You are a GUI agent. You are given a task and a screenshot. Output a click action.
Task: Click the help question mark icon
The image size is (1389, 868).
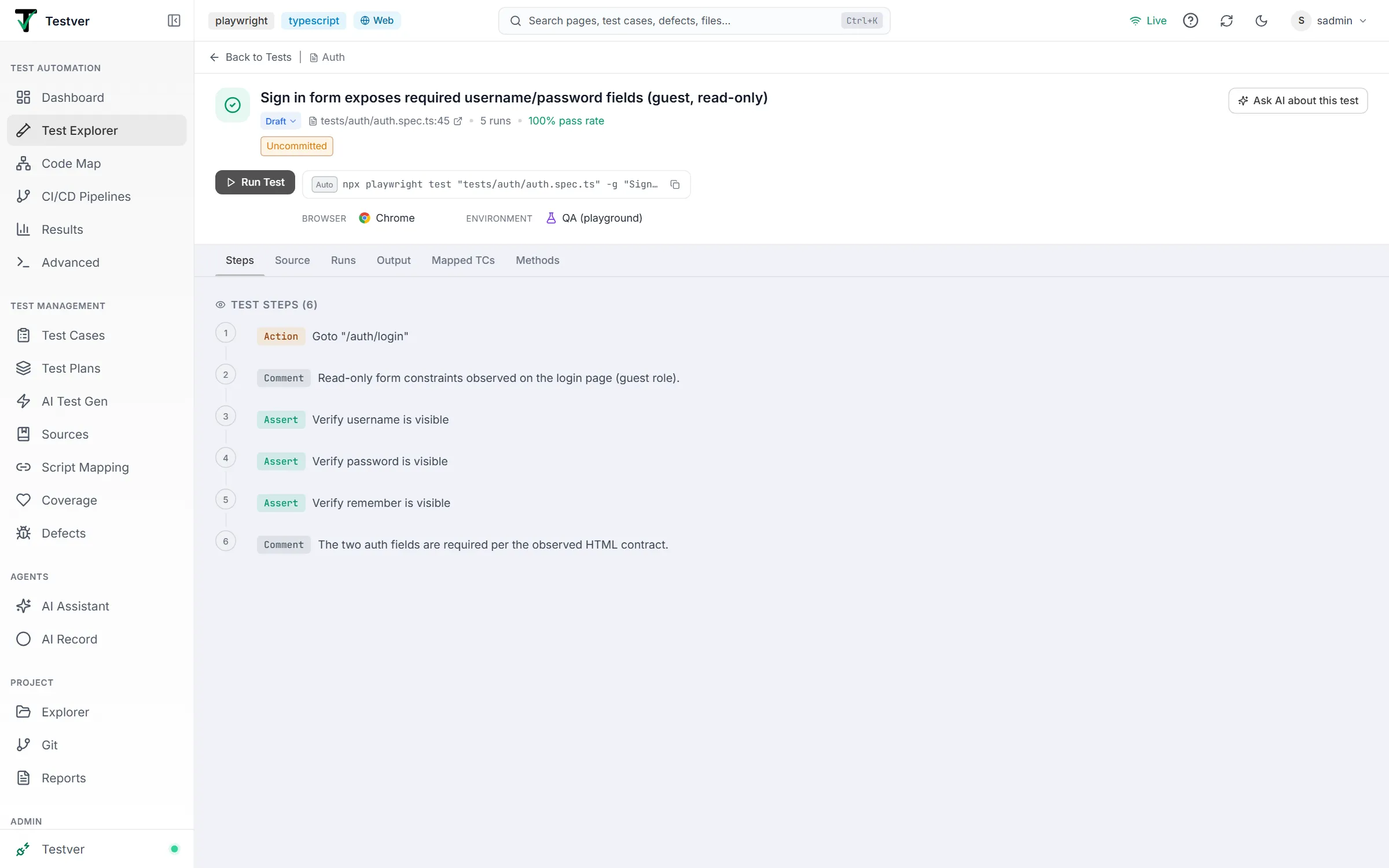click(x=1190, y=21)
